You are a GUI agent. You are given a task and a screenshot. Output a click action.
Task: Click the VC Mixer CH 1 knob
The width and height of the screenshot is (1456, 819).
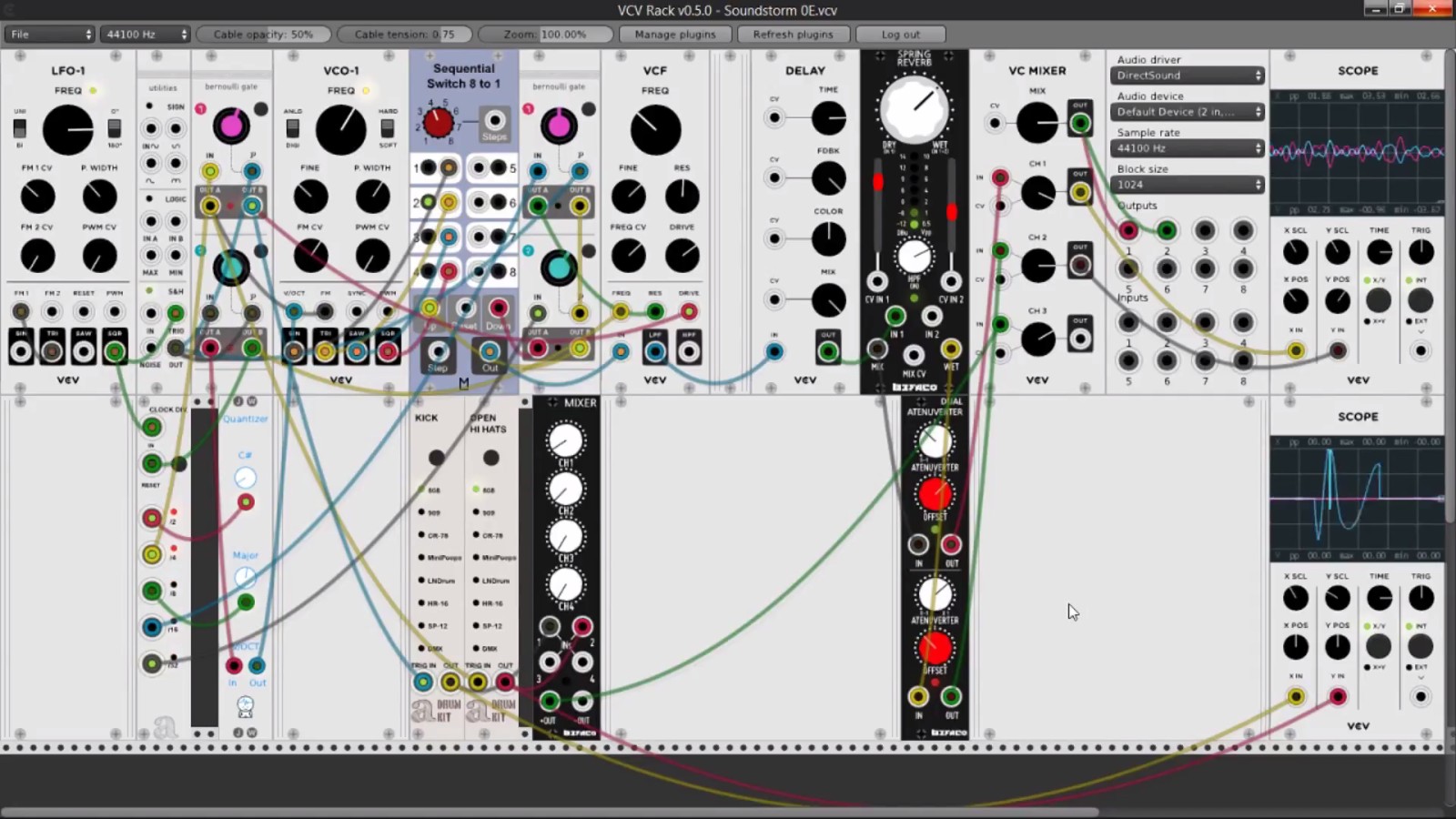pyautogui.click(x=1037, y=193)
